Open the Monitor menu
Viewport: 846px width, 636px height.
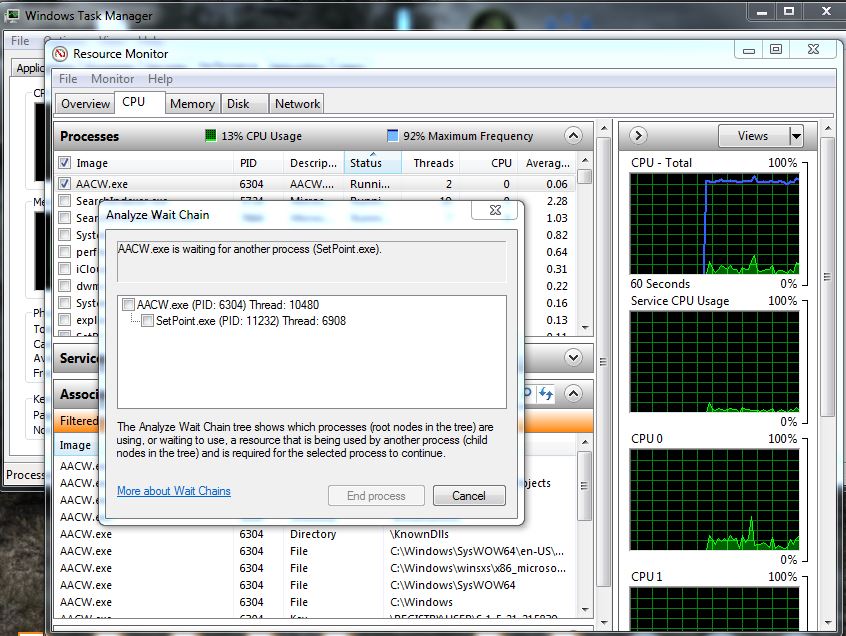(x=112, y=79)
